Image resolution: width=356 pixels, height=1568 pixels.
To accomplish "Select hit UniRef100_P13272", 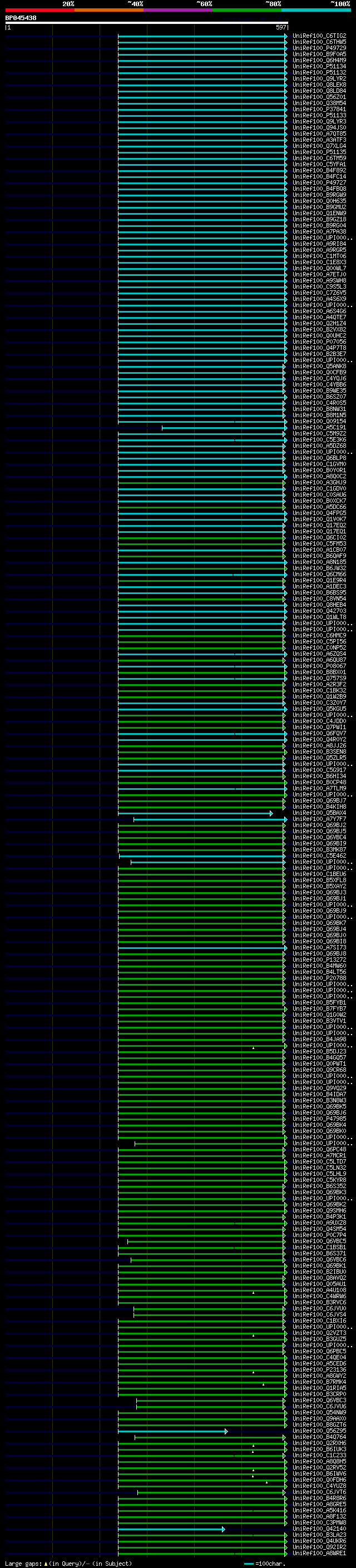I will pos(319,960).
